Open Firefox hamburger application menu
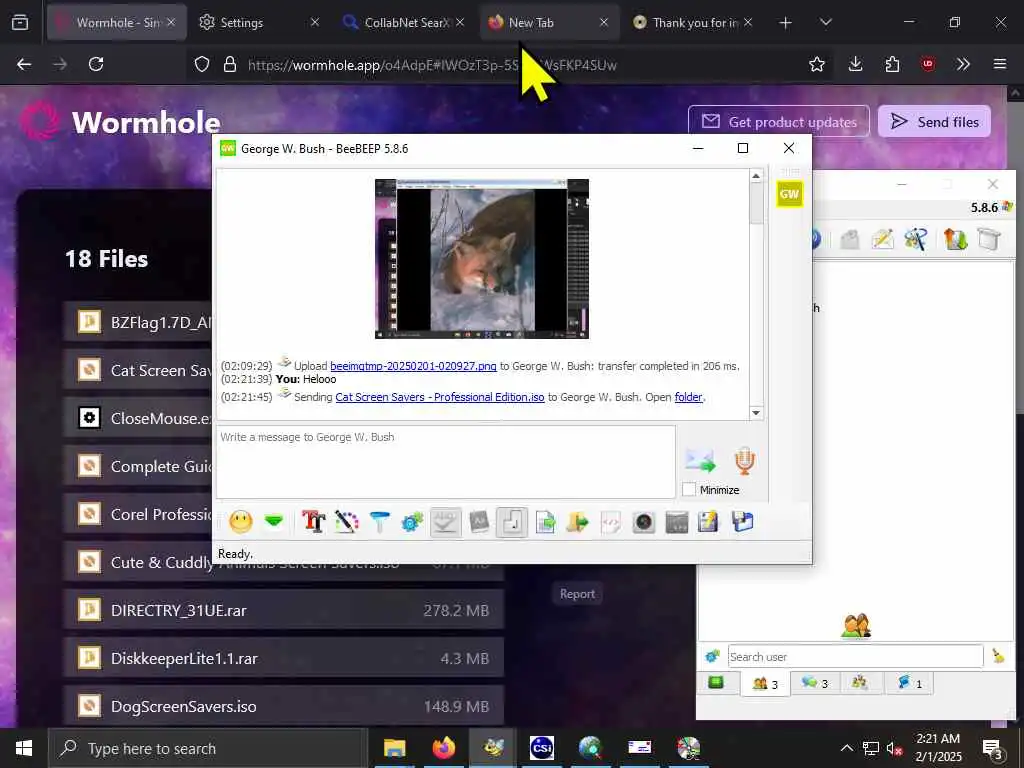This screenshot has width=1024, height=768. (x=999, y=64)
